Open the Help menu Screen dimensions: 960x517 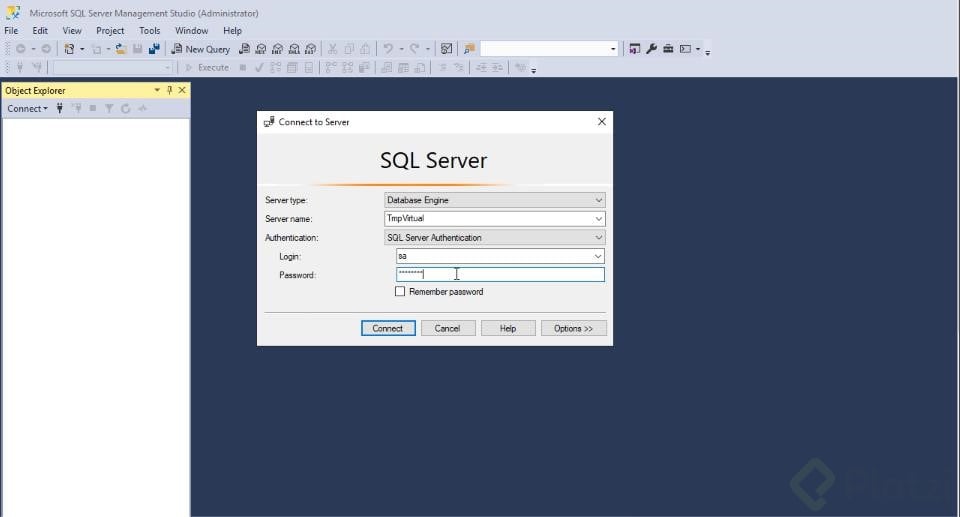pos(232,31)
